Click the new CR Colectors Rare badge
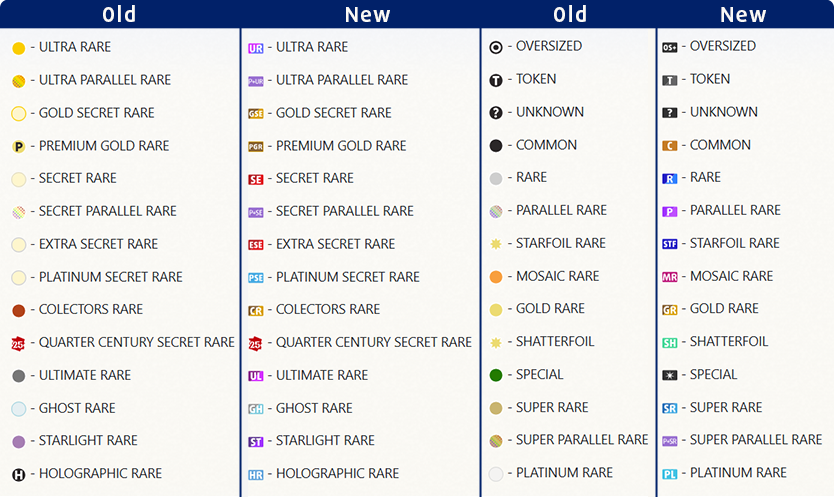834x497 pixels. click(256, 311)
